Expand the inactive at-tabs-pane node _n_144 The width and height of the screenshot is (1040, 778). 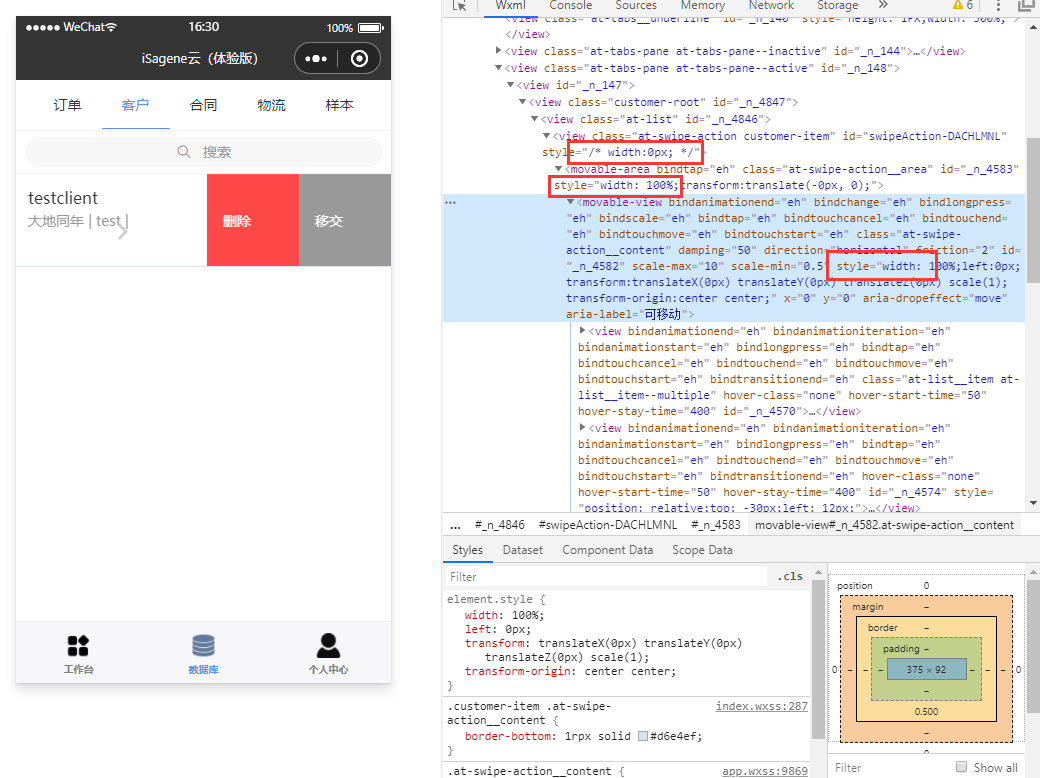coord(499,50)
